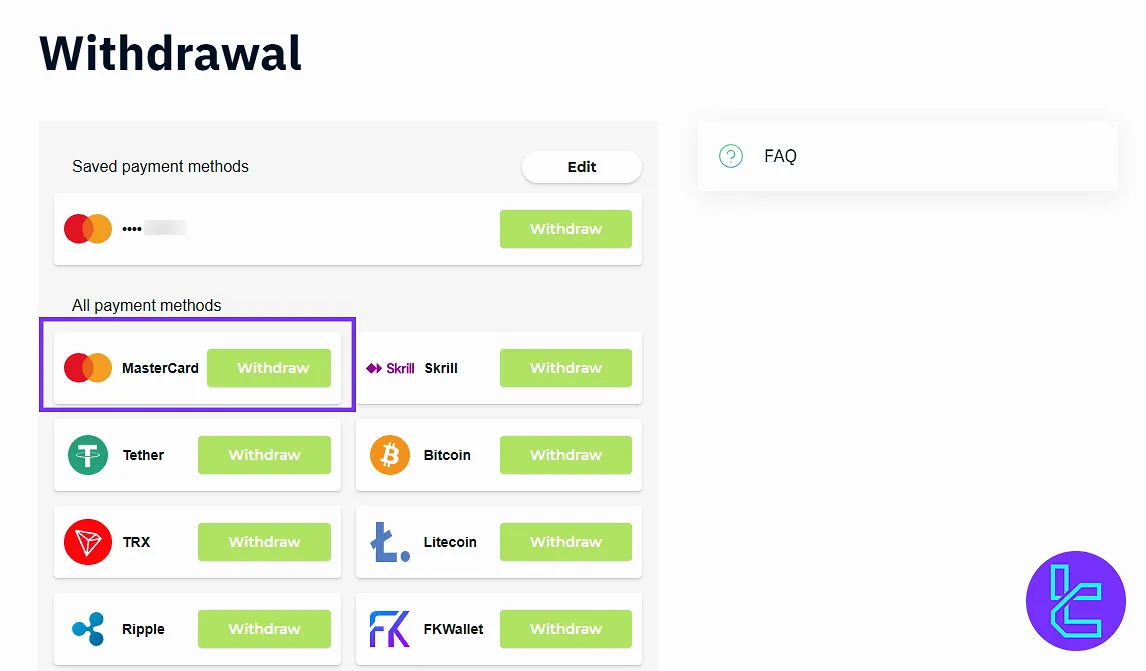Withdraw via MasterCard in all methods
The height and width of the screenshot is (671, 1146).
tap(269, 368)
